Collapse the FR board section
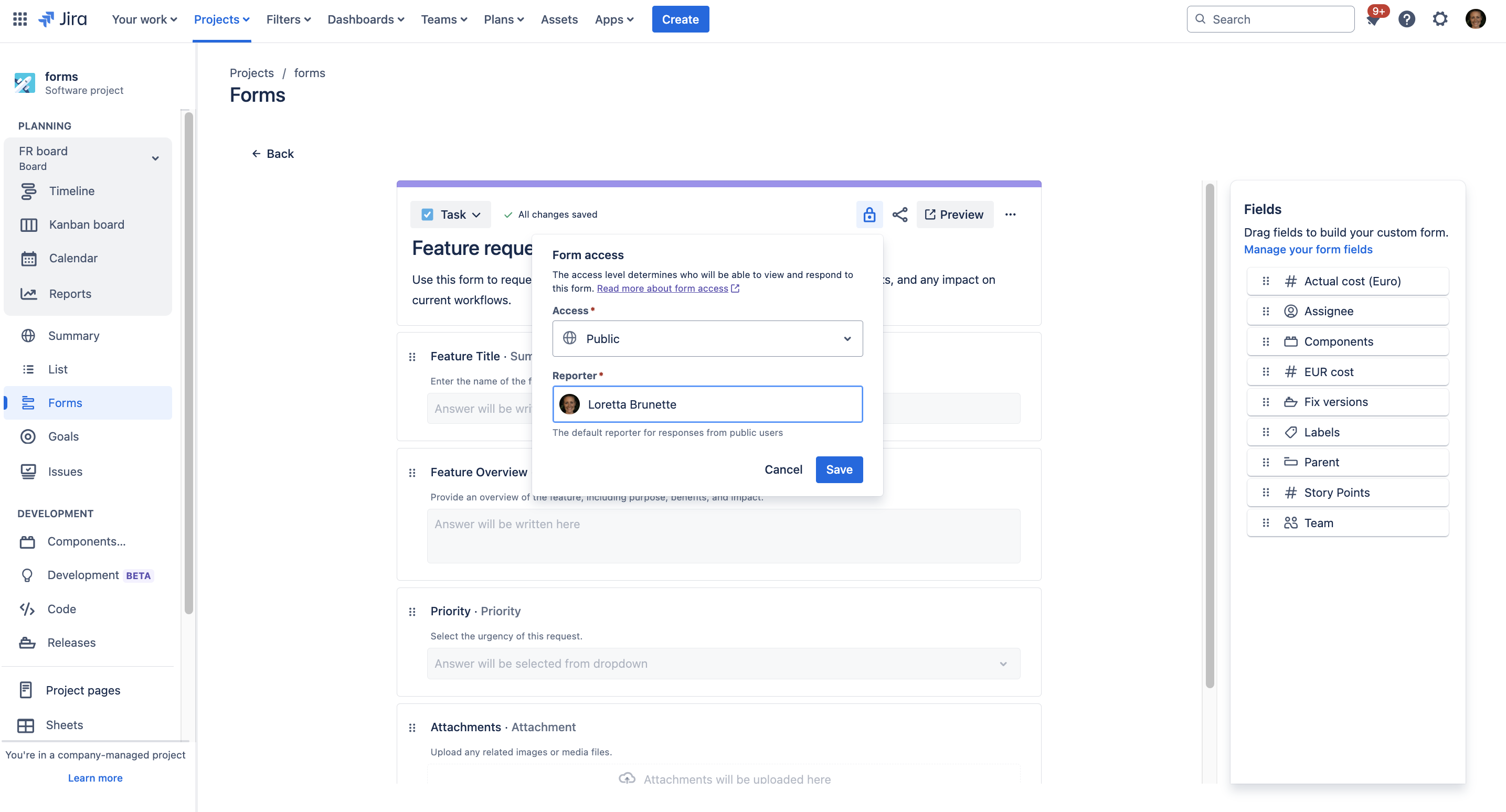 tap(155, 158)
